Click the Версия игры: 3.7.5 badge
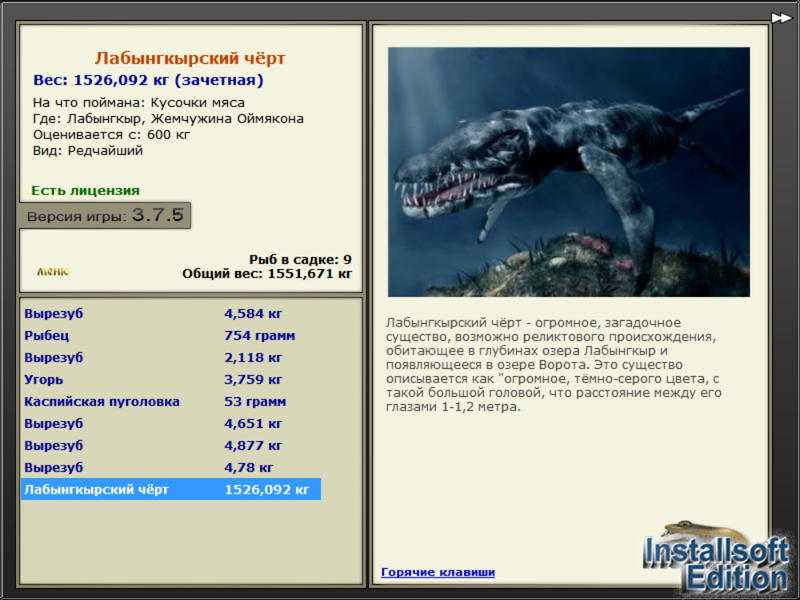The image size is (800, 600). (105, 215)
